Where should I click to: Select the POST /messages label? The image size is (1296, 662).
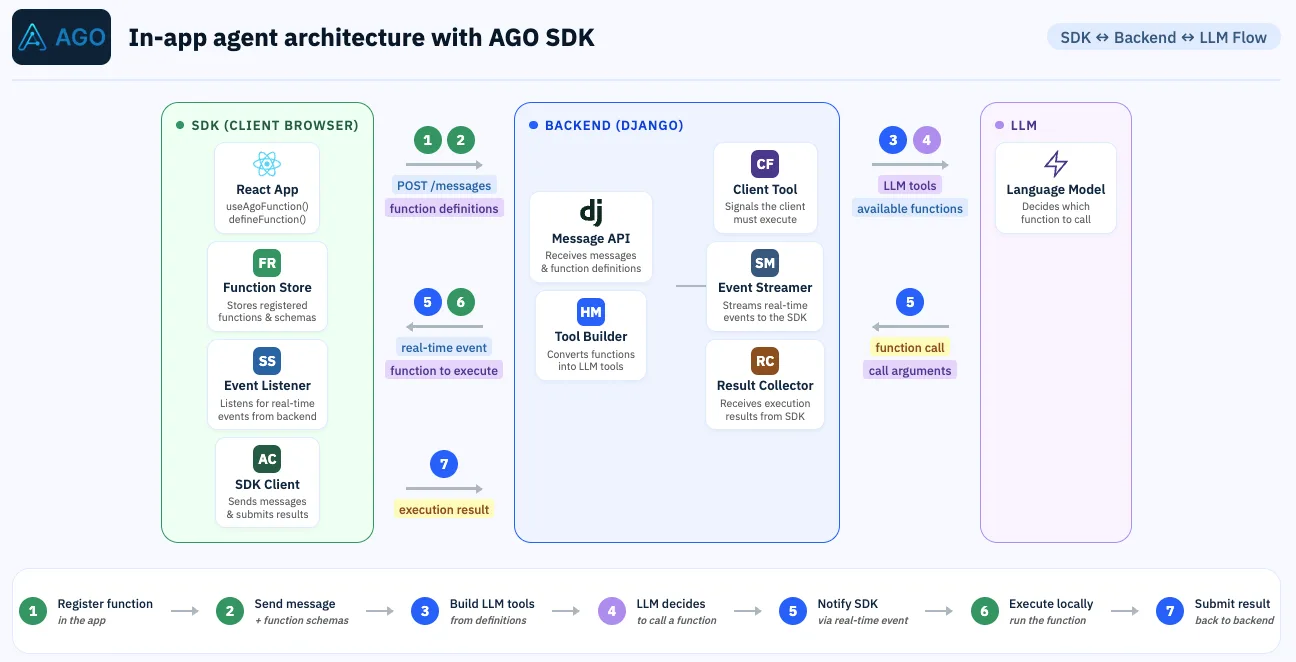tap(444, 185)
